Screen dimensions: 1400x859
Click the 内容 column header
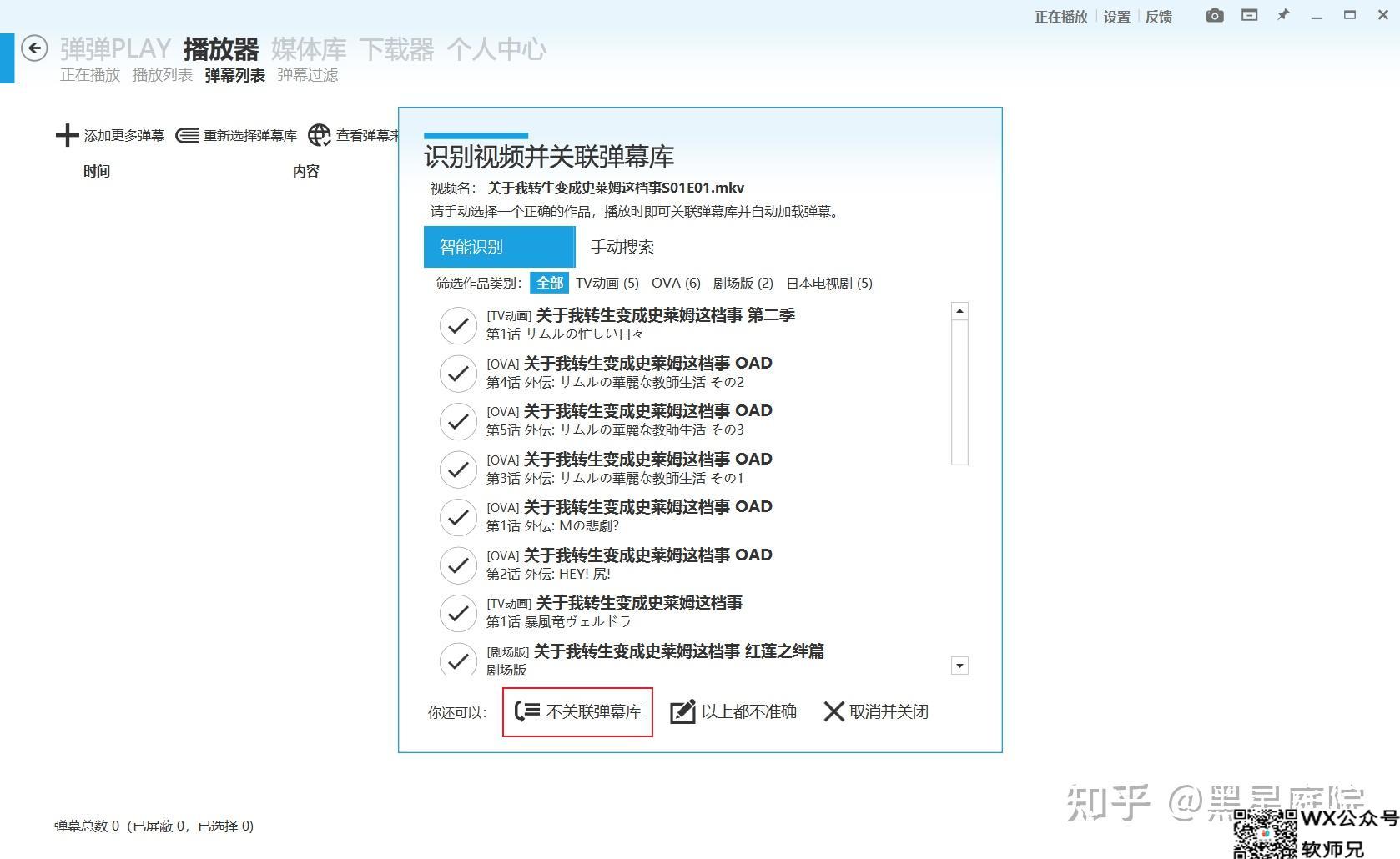[306, 171]
